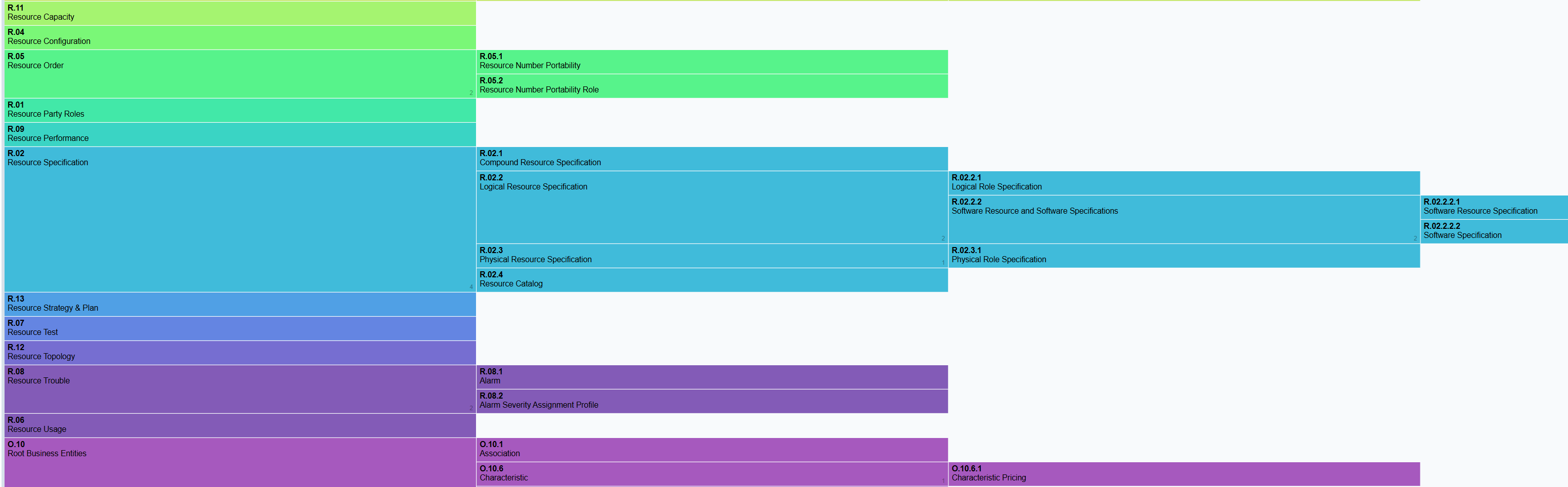Image resolution: width=1568 pixels, height=487 pixels.
Task: Select R.05.1 Resource Number Portability
Action: [x=712, y=62]
